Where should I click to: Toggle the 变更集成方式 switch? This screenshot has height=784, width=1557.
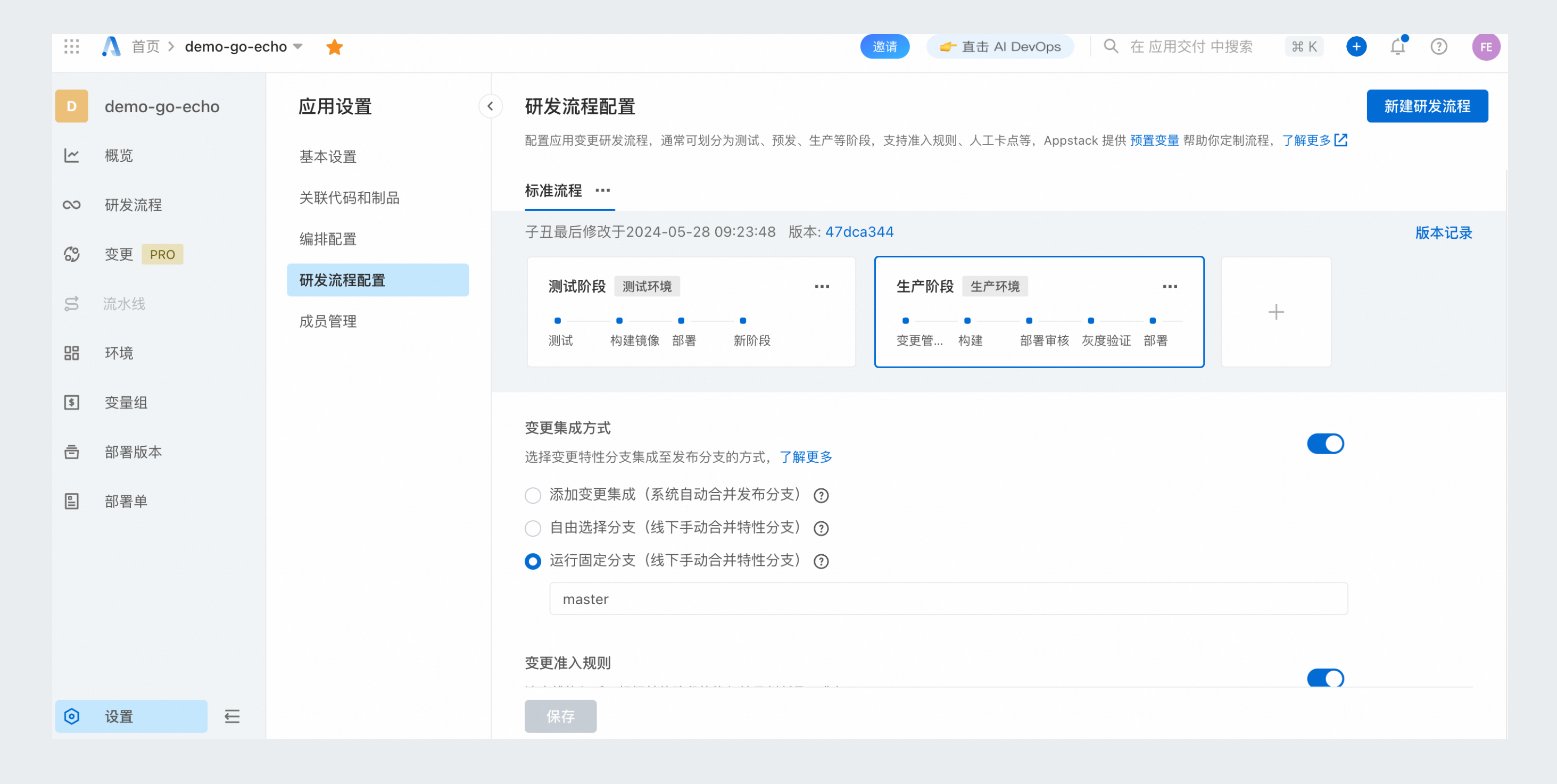coord(1325,444)
